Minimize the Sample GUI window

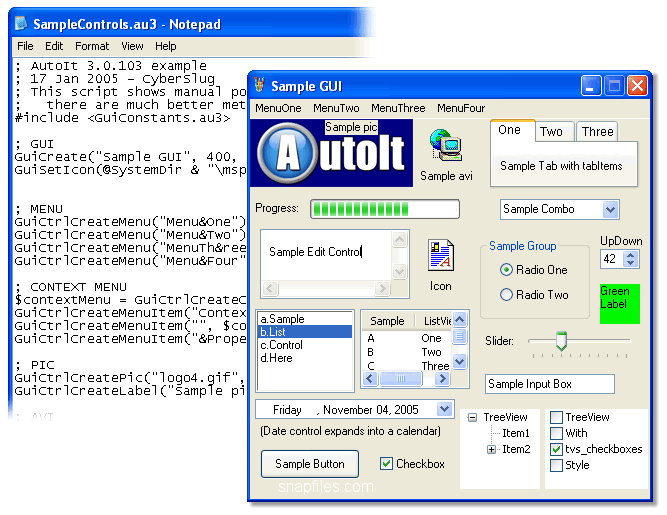pos(590,86)
